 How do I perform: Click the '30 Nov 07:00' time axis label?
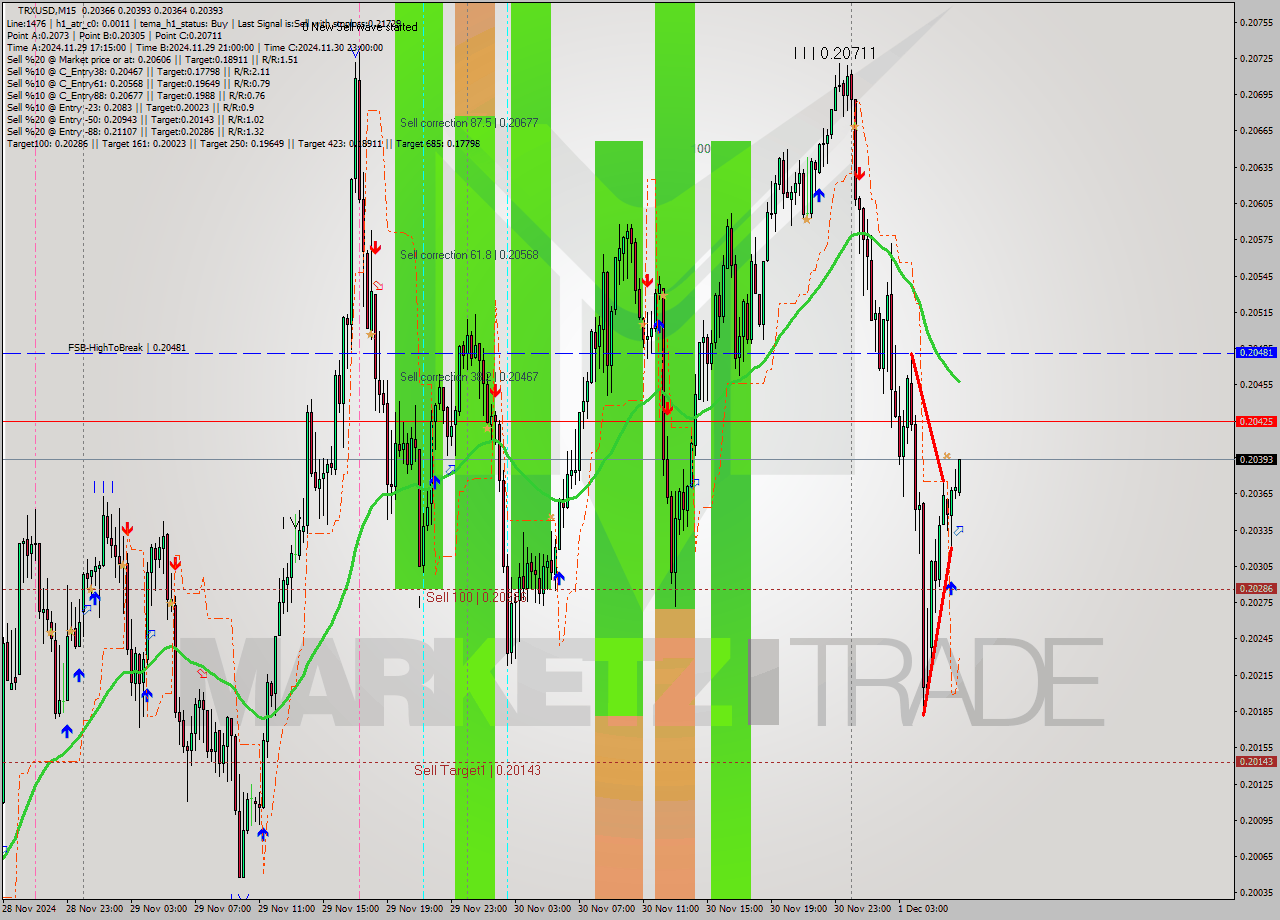point(606,908)
